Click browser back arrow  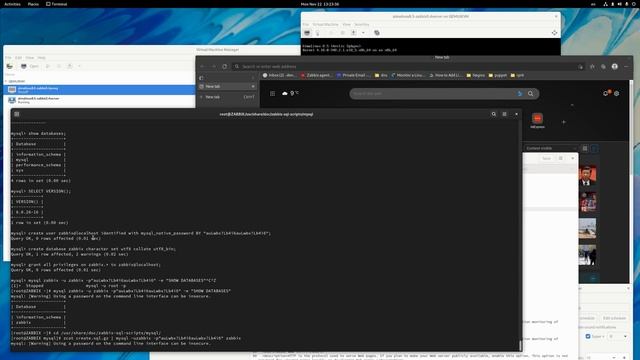pos(202,67)
